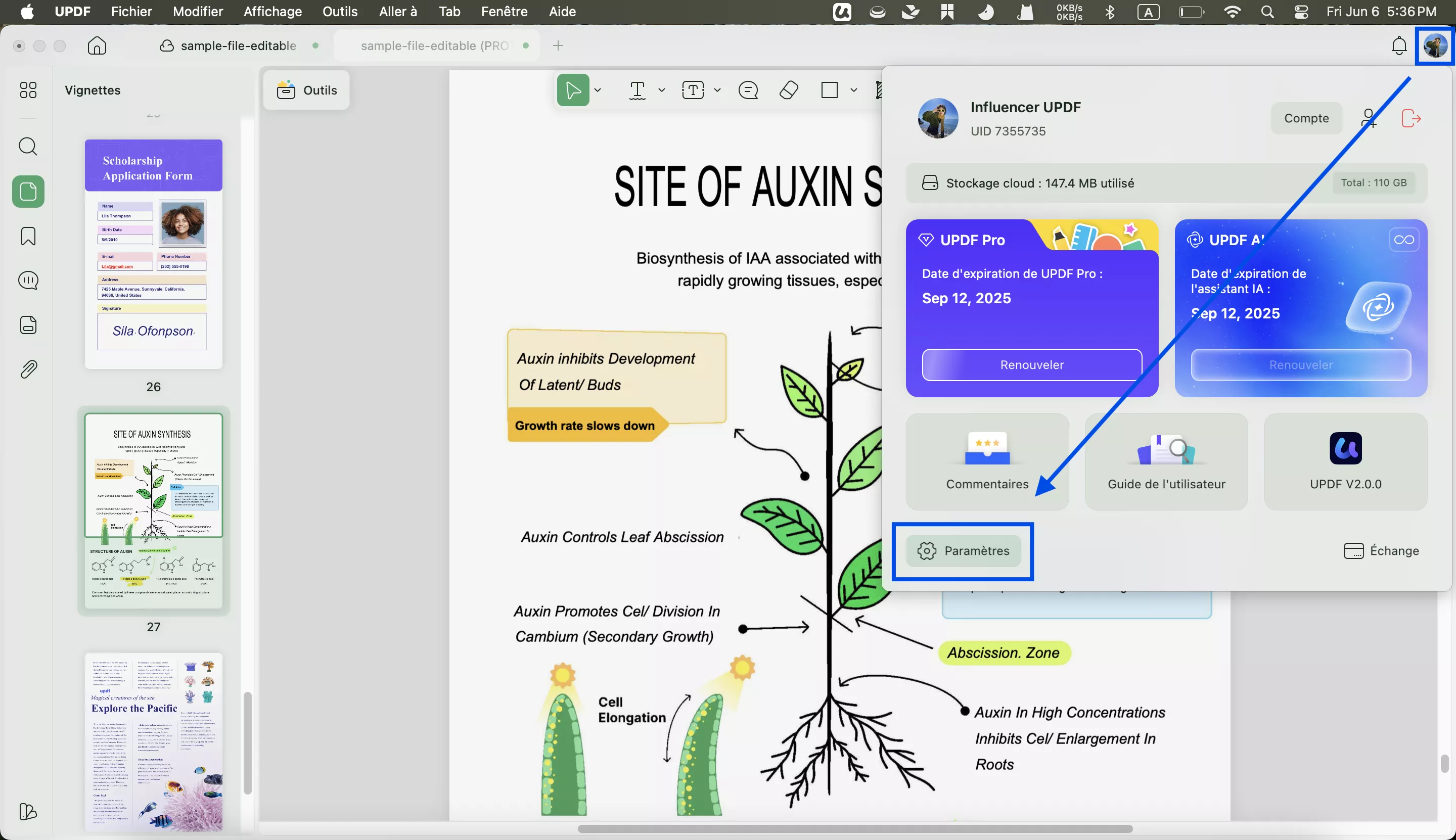The width and height of the screenshot is (1456, 840).
Task: Open macOS Spotlight search icon
Action: [x=1267, y=12]
